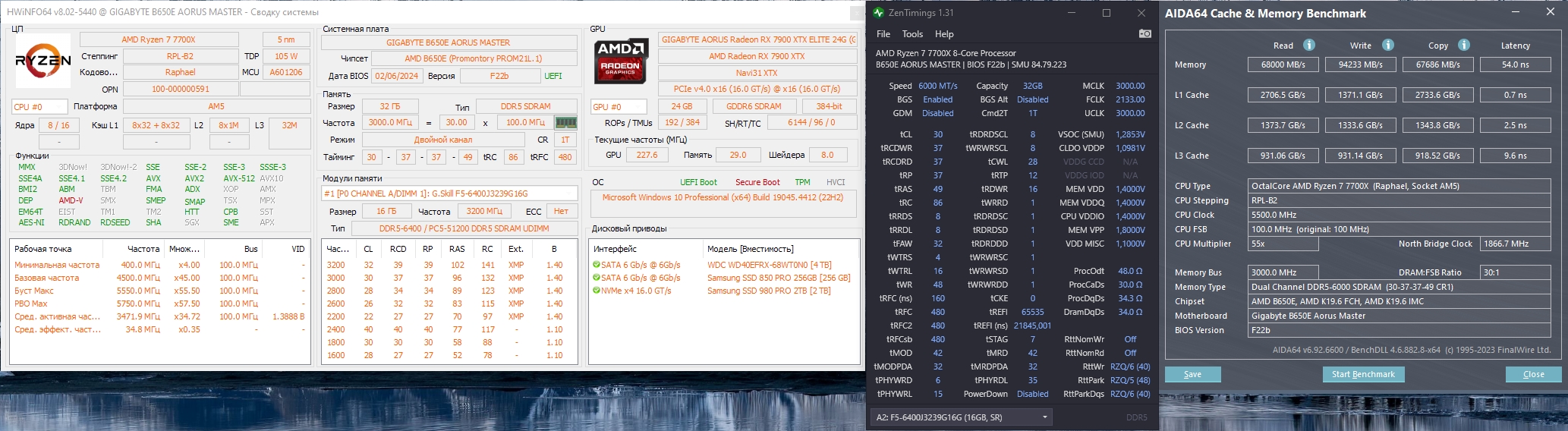Click the CPU name AMD Ryzen 7 7700X field
1568x431 pixels.
tap(159, 39)
